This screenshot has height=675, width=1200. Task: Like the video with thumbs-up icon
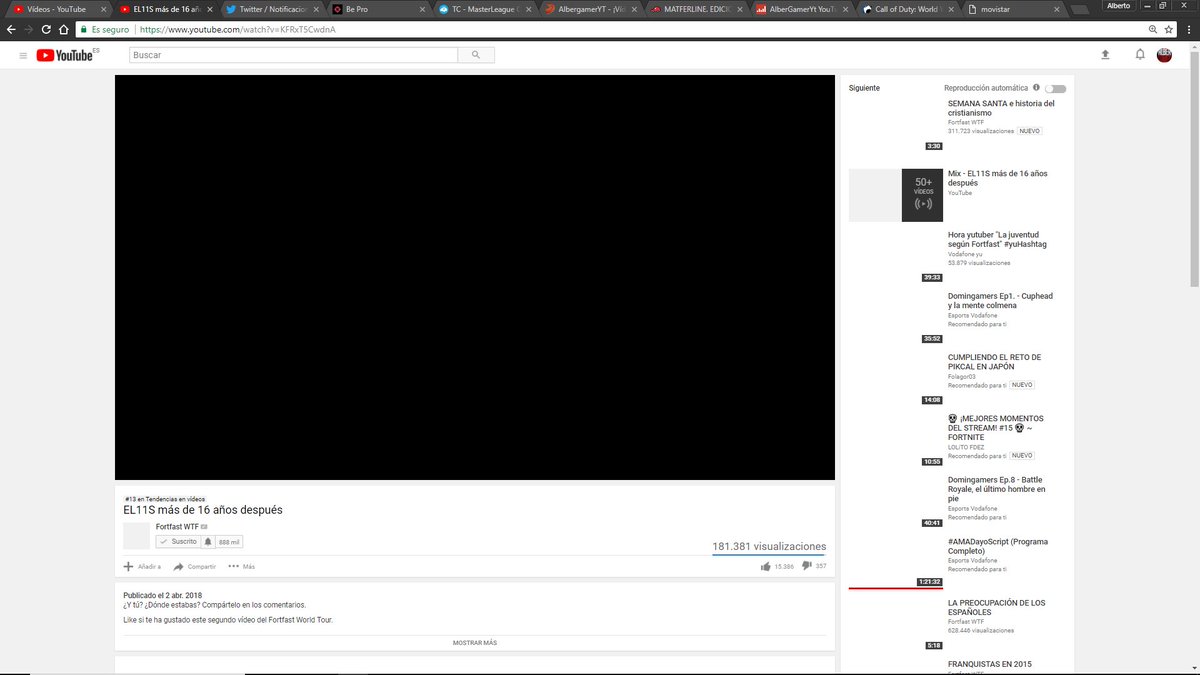coord(765,566)
